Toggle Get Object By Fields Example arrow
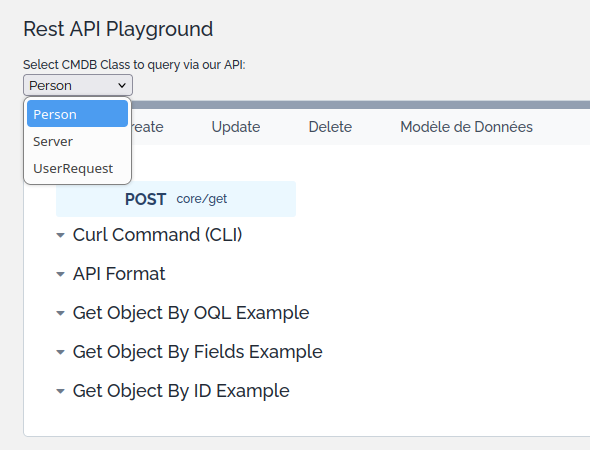590x450 pixels. coord(60,353)
